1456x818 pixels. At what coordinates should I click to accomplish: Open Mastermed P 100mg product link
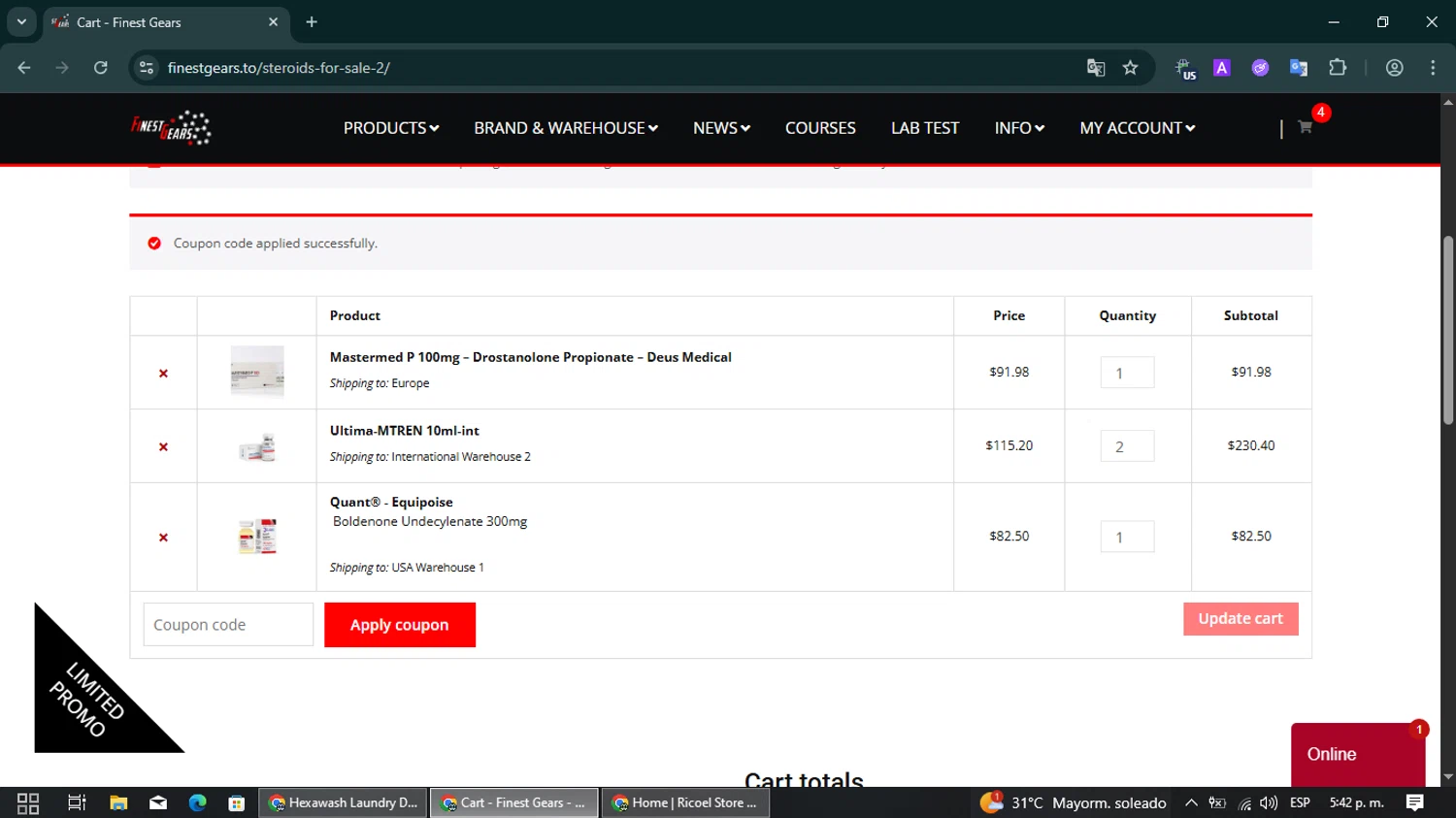coord(531,357)
